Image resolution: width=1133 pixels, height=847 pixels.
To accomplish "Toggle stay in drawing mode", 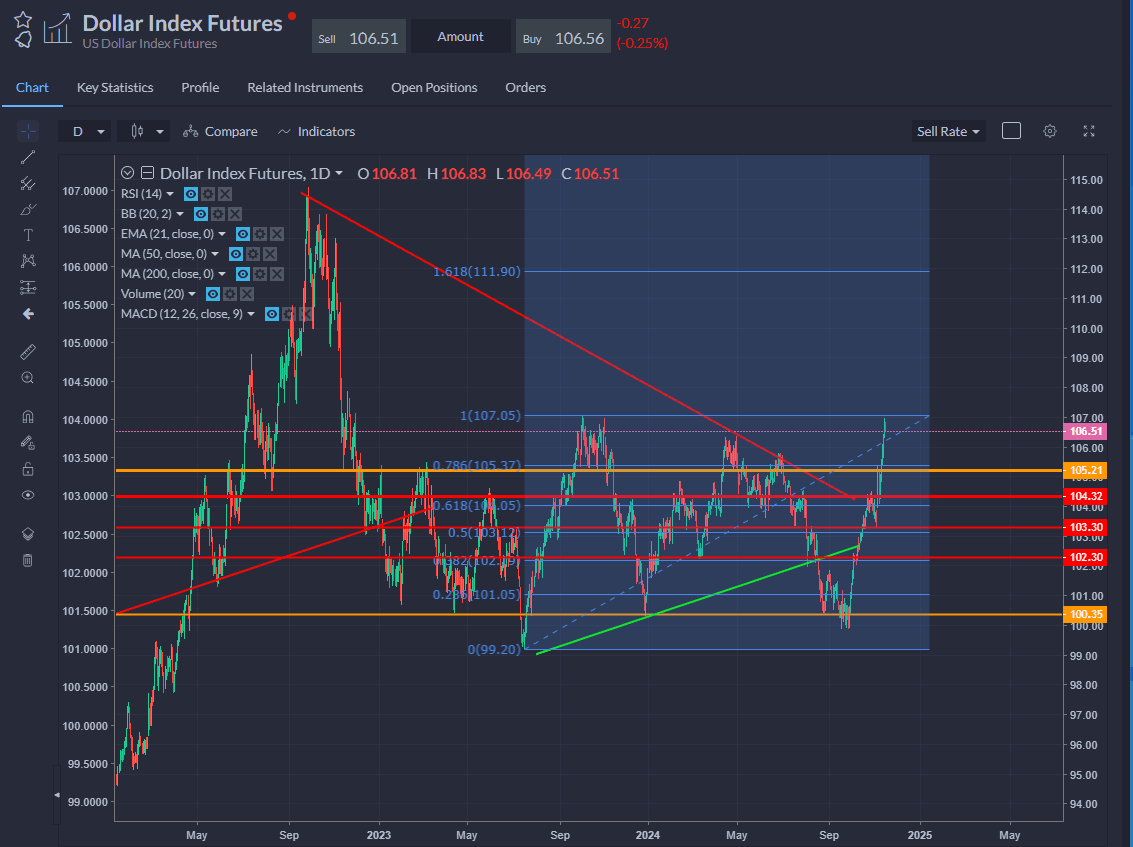I will (x=28, y=442).
